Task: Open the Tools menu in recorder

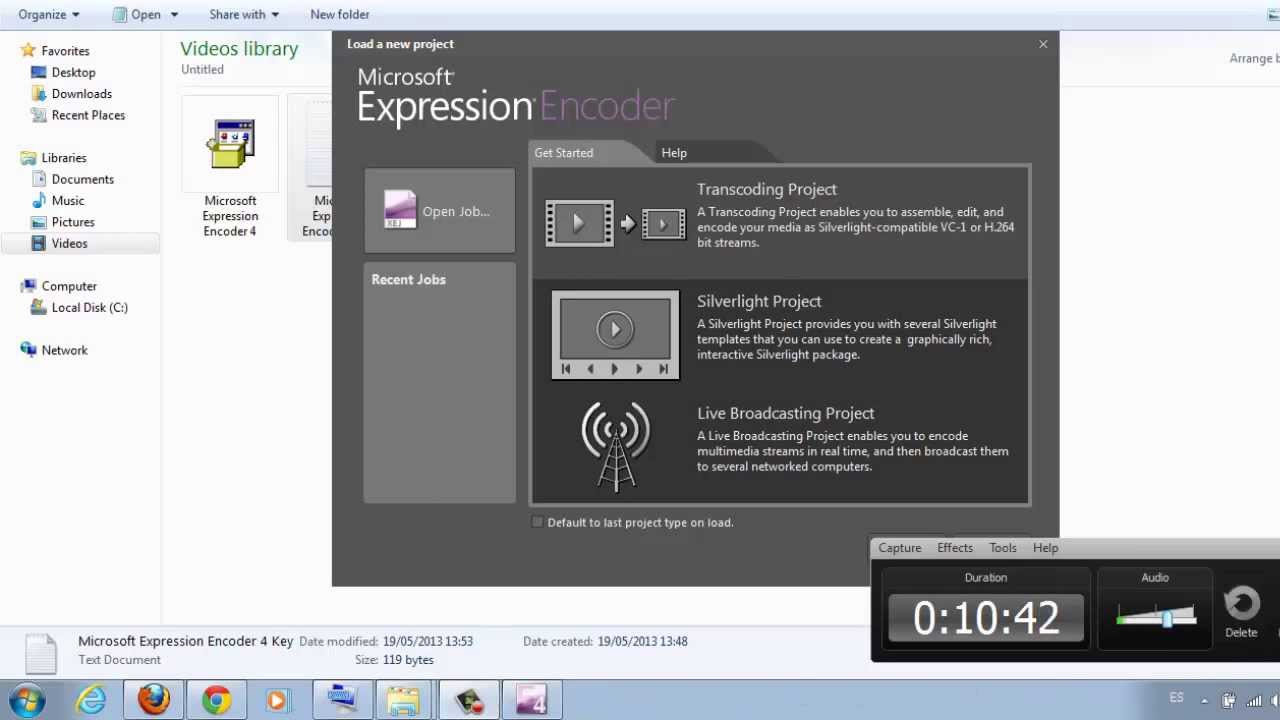Action: [1003, 548]
